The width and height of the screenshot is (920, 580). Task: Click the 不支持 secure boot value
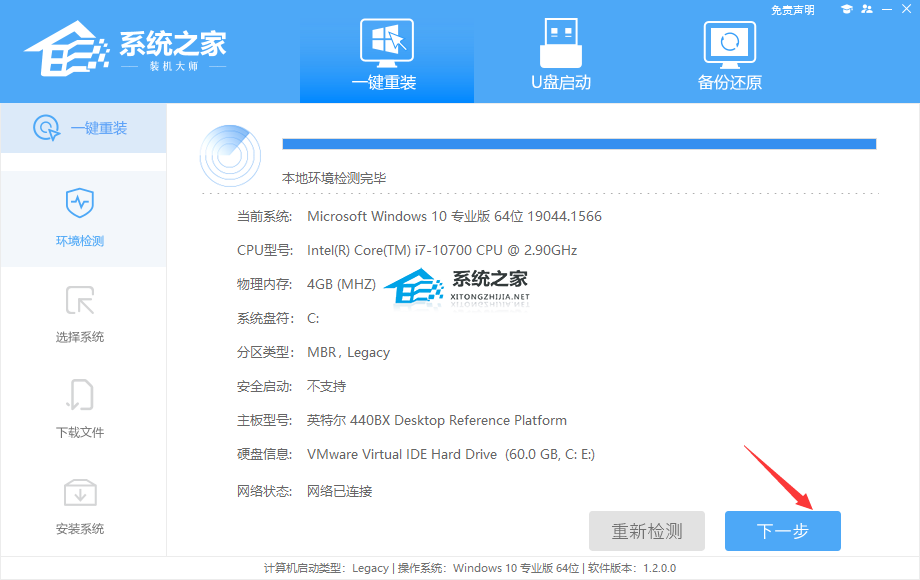click(x=326, y=386)
